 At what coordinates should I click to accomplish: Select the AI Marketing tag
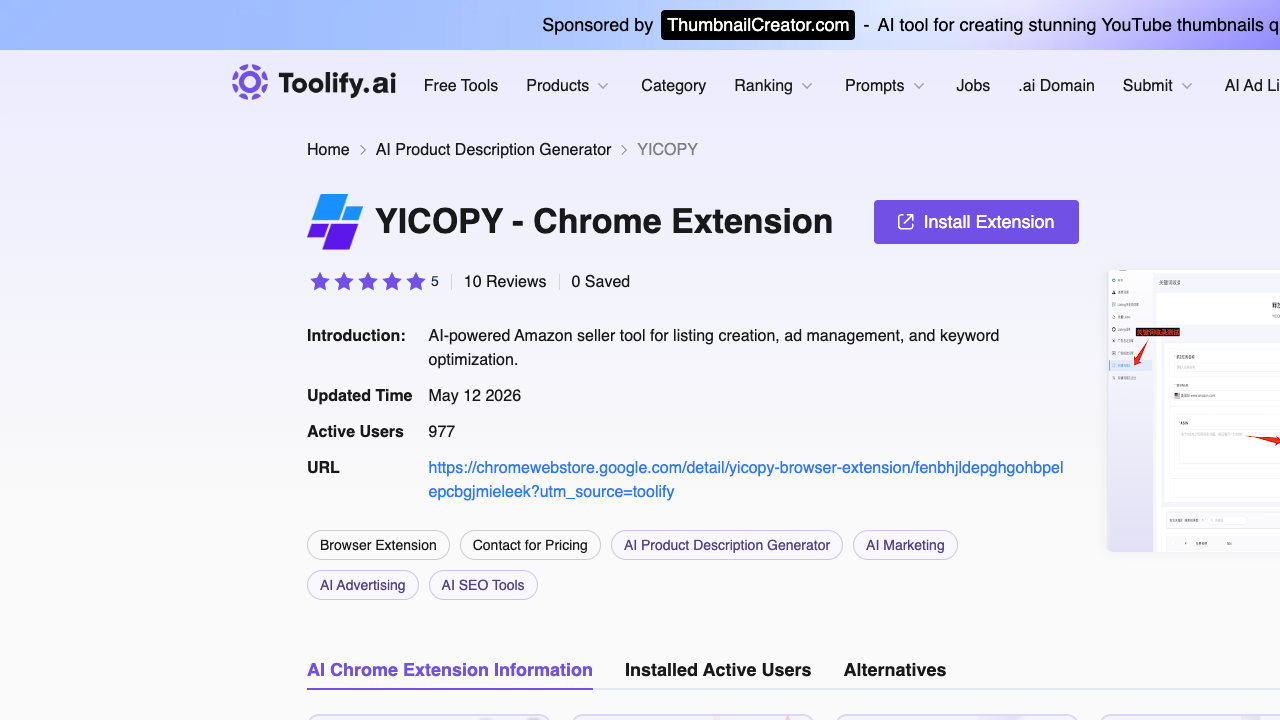tap(905, 545)
